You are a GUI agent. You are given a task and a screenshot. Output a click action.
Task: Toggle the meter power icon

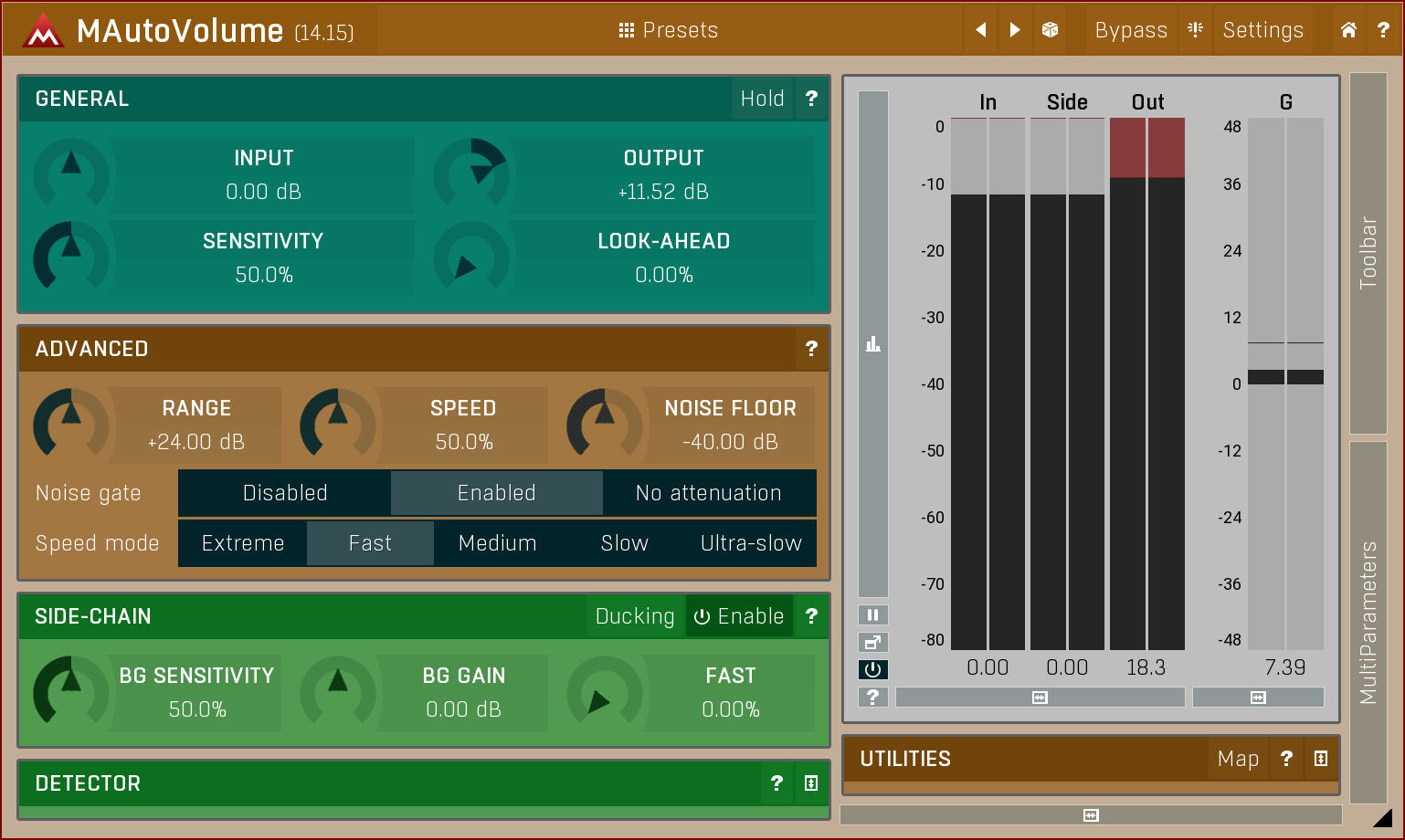point(872,669)
